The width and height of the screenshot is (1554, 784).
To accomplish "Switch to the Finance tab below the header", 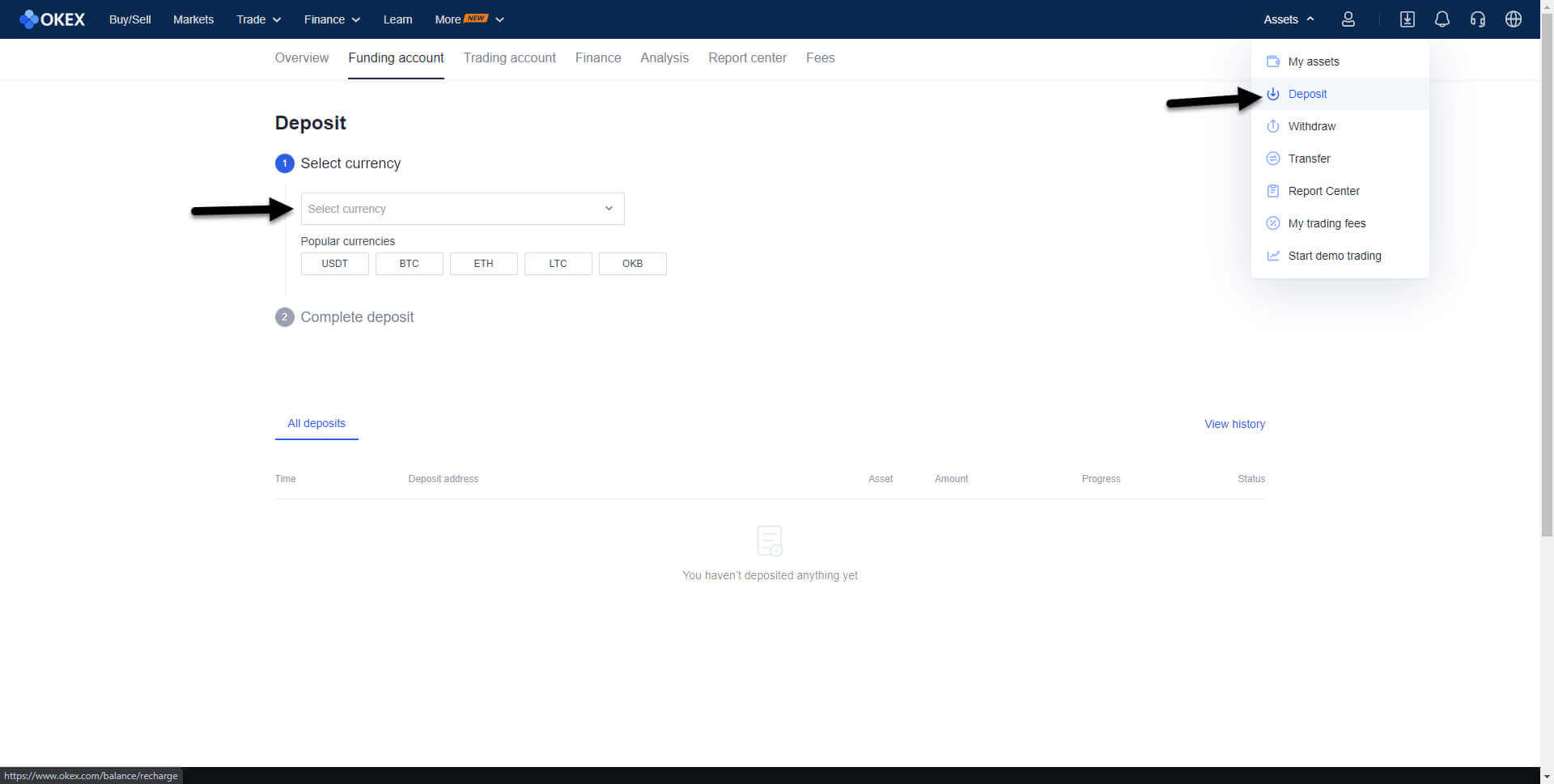I will point(598,58).
